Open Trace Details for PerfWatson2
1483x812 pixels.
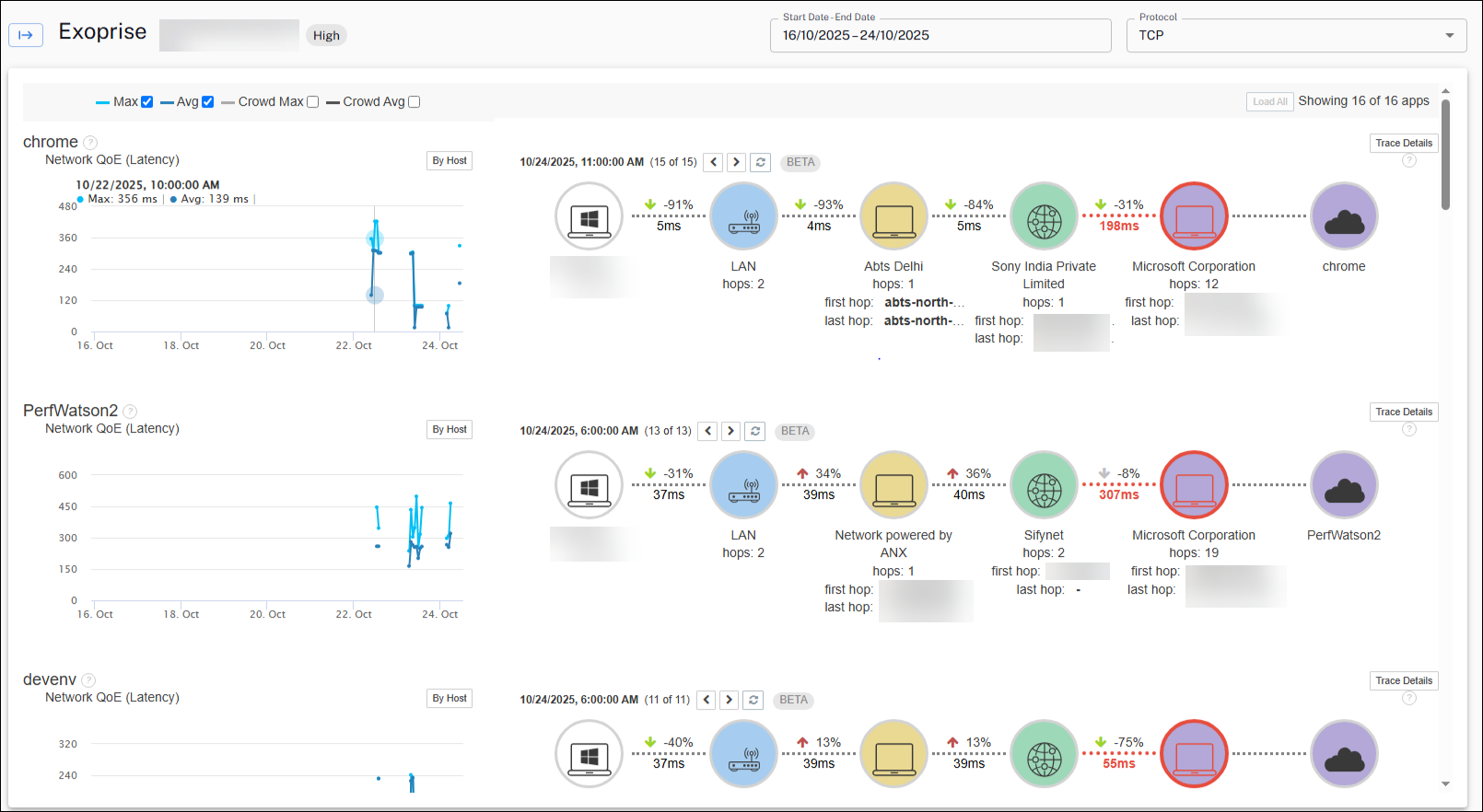1403,412
